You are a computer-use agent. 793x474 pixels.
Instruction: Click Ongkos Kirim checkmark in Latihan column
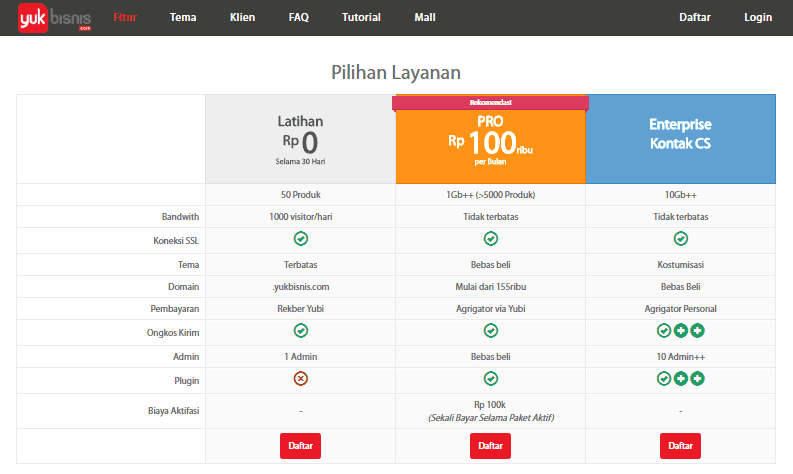(300, 330)
